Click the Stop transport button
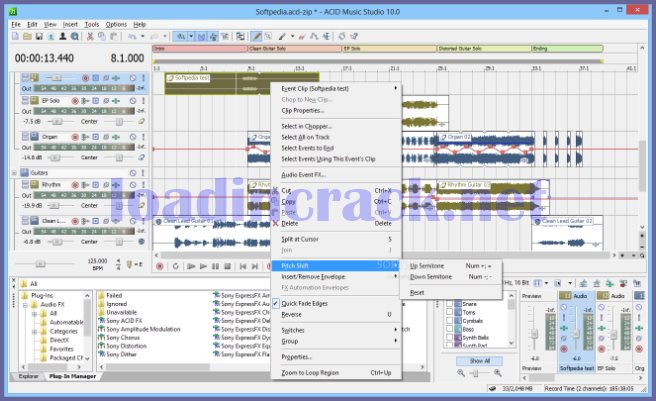Viewport: 656px width, 401px height. click(228, 266)
